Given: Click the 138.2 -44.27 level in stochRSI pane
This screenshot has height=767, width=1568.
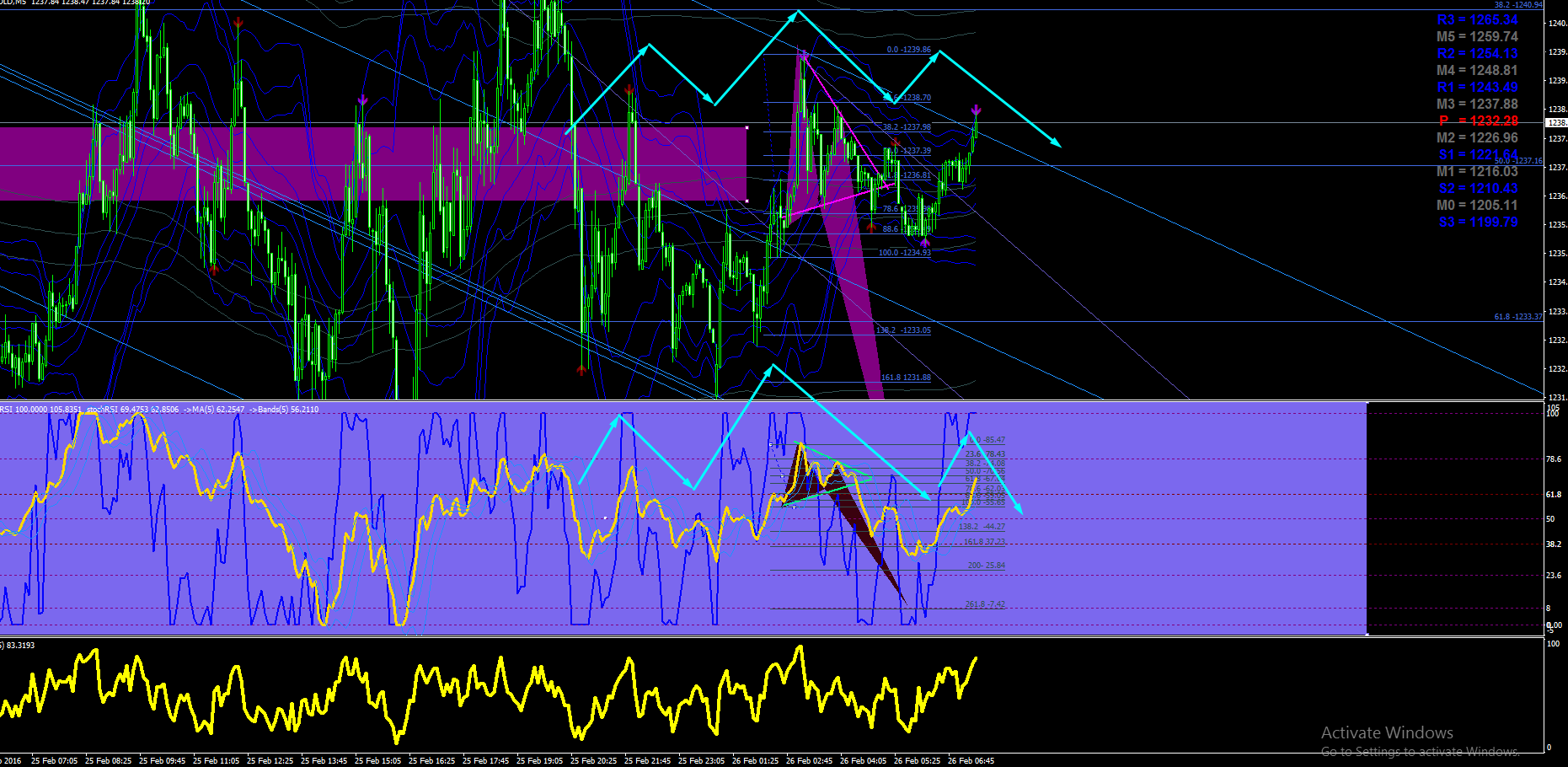Looking at the screenshot, I should [x=982, y=527].
